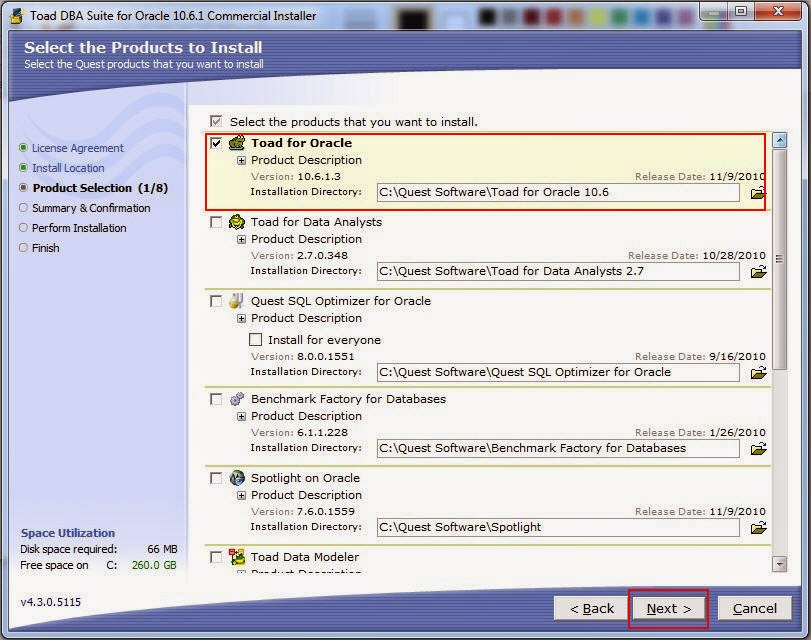Image resolution: width=811 pixels, height=640 pixels.
Task: Select the Summary & Confirmation step
Action: pyautogui.click(x=91, y=208)
